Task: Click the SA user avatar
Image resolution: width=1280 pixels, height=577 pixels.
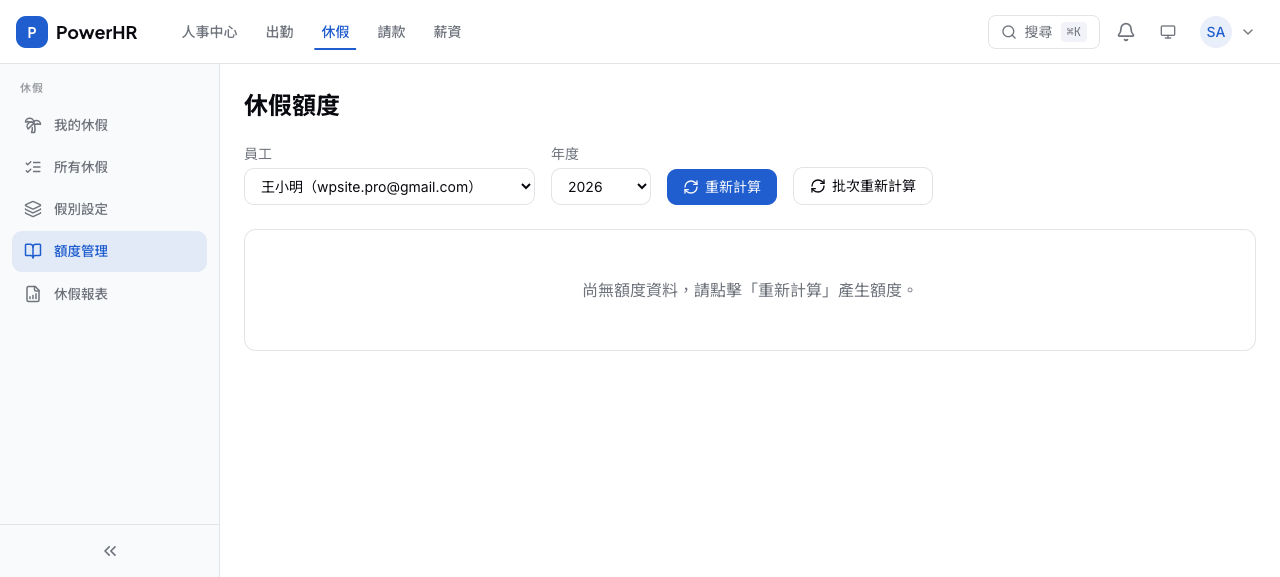Action: 1215,32
